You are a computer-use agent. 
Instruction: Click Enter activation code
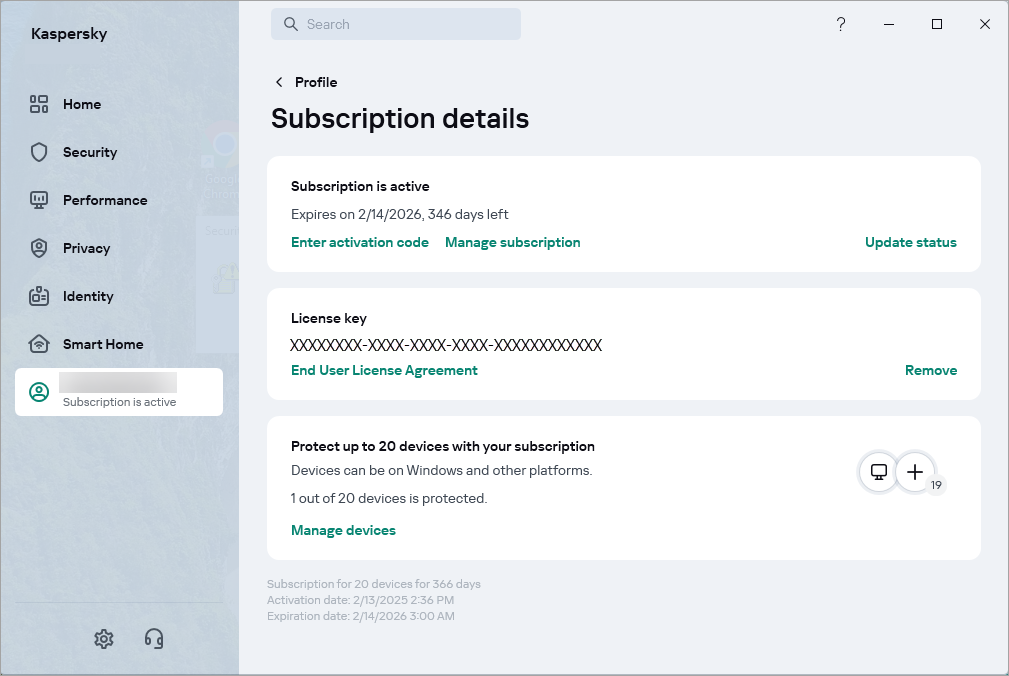tap(360, 242)
